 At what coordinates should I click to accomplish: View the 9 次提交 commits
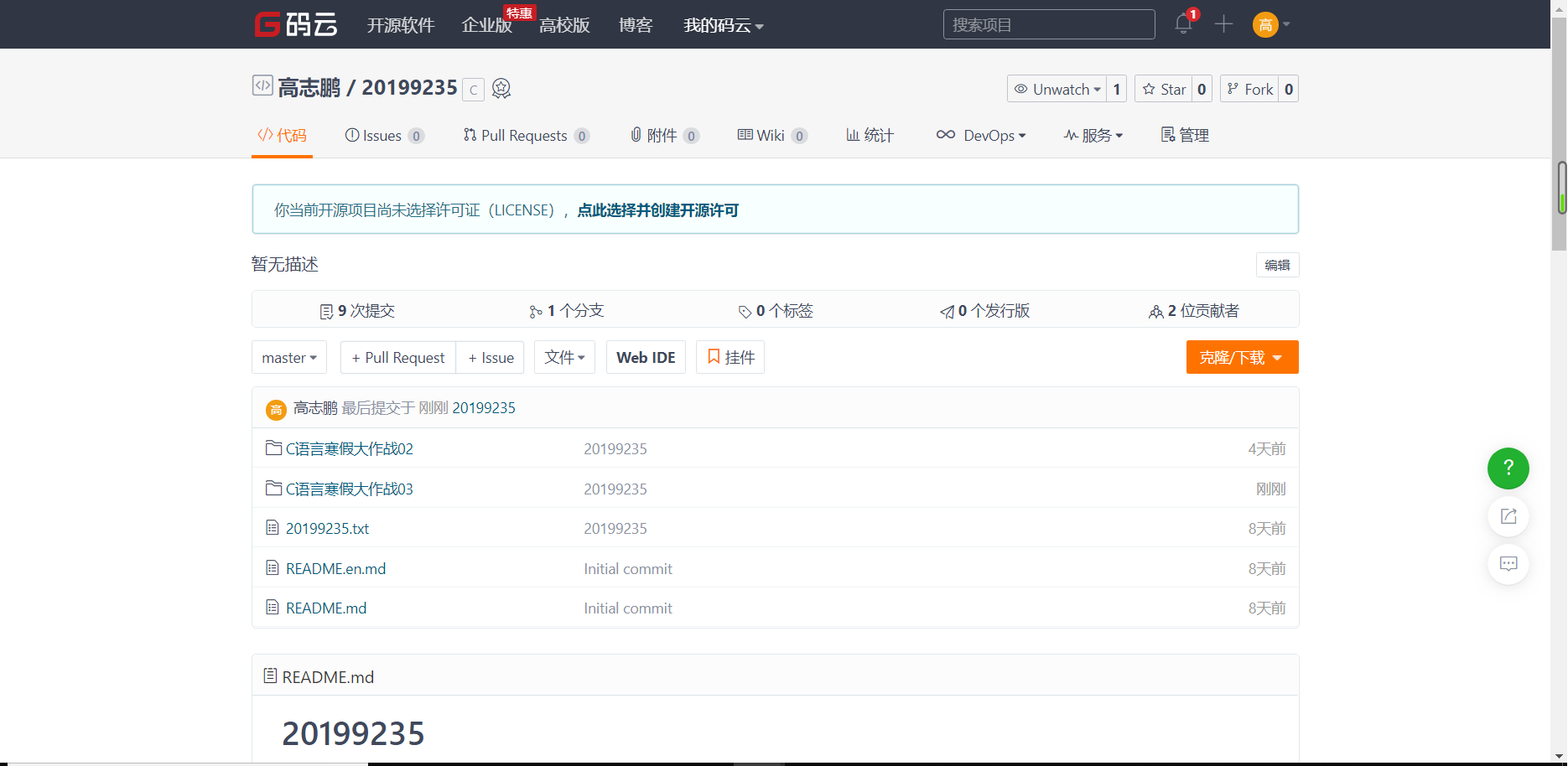pyautogui.click(x=357, y=311)
